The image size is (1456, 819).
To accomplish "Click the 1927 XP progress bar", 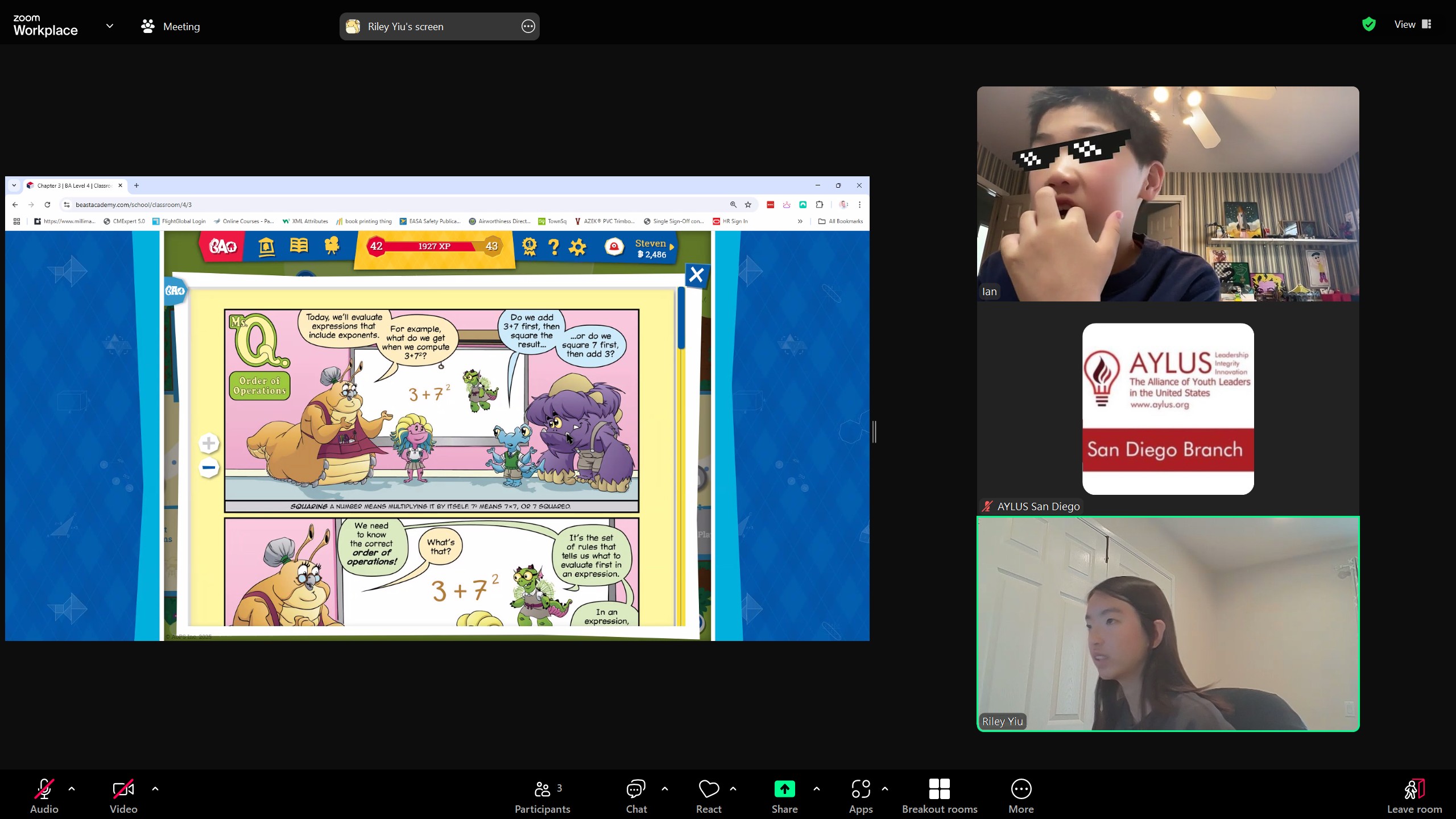I will point(434,246).
